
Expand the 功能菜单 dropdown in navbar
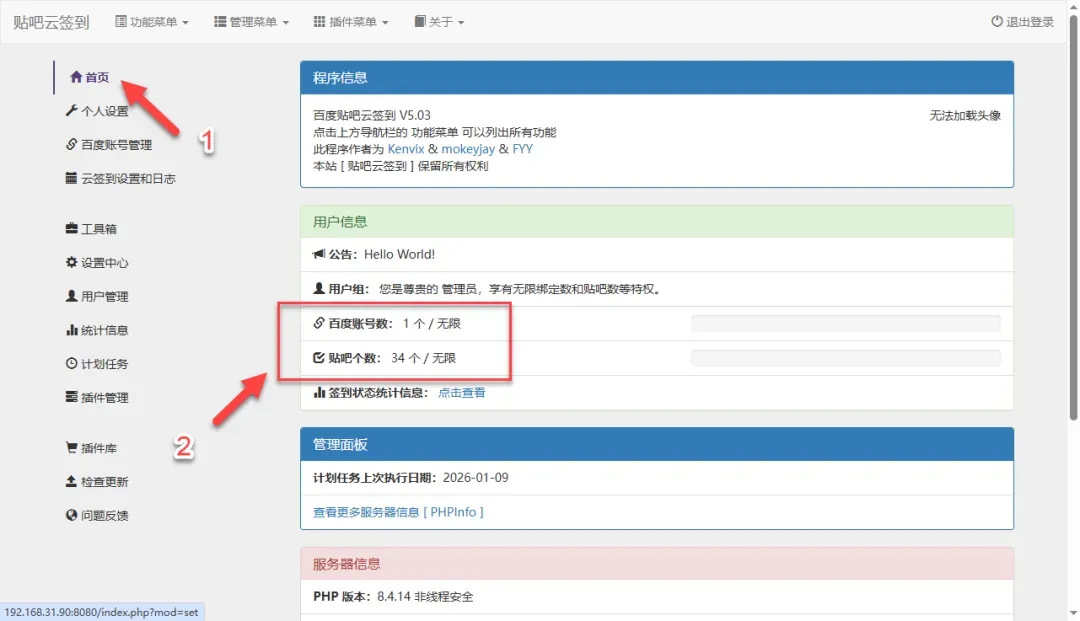click(151, 22)
